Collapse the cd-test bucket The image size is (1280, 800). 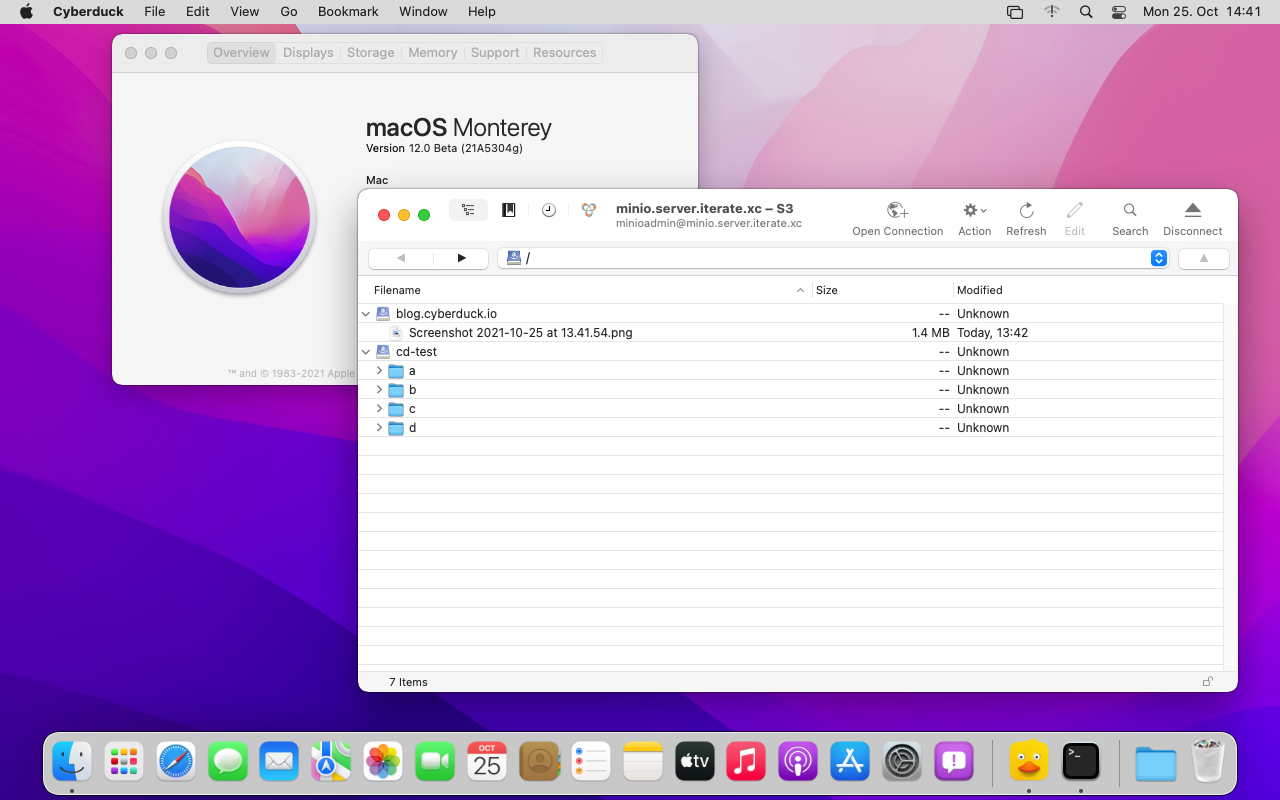click(366, 352)
